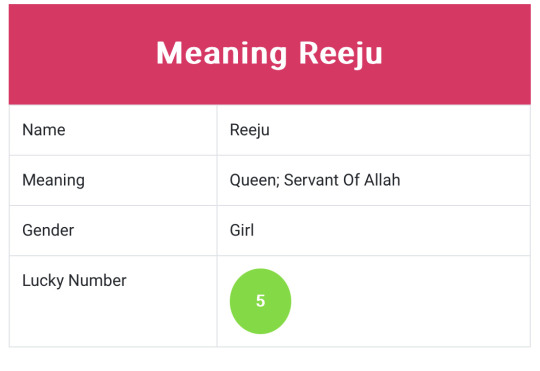540x371 pixels.
Task: Click the word "Meaning" in pink banner
Action: (x=221, y=53)
